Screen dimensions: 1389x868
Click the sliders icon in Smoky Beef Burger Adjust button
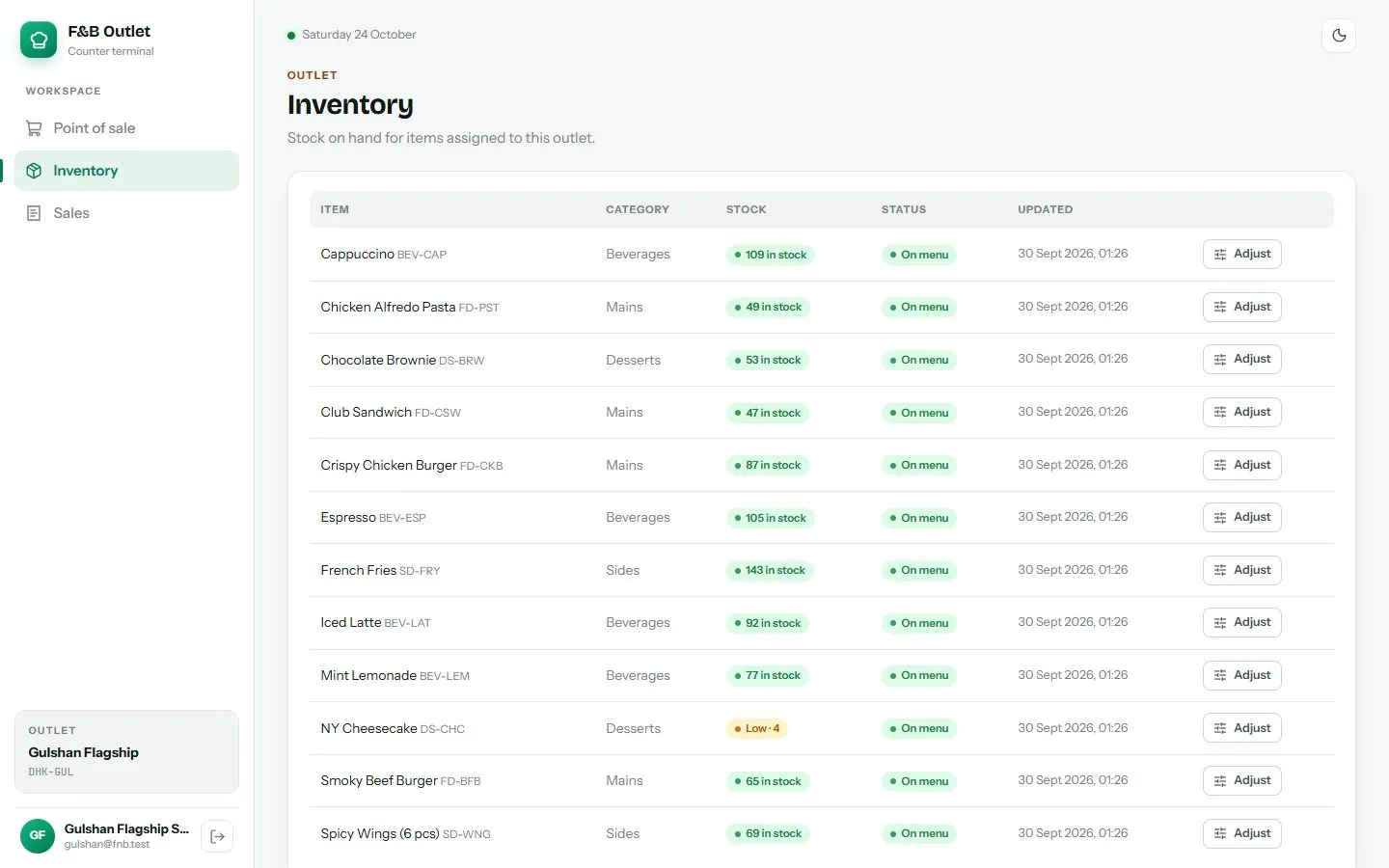pyautogui.click(x=1220, y=781)
